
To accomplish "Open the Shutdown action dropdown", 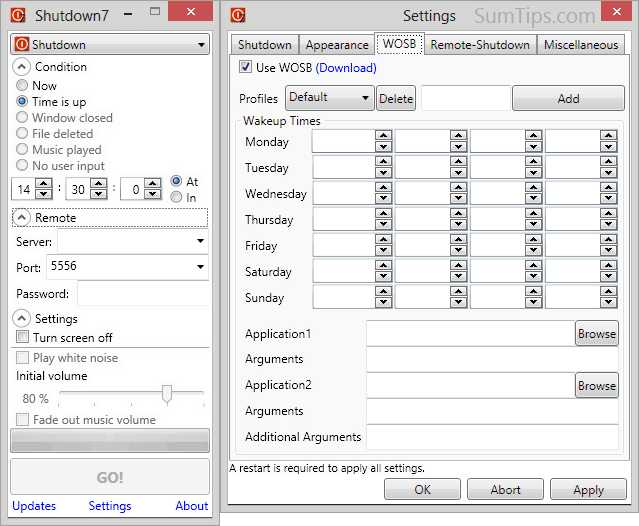I will pos(109,45).
